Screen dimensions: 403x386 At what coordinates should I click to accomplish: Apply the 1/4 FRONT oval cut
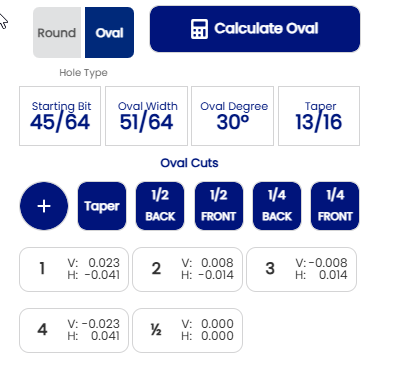point(335,206)
